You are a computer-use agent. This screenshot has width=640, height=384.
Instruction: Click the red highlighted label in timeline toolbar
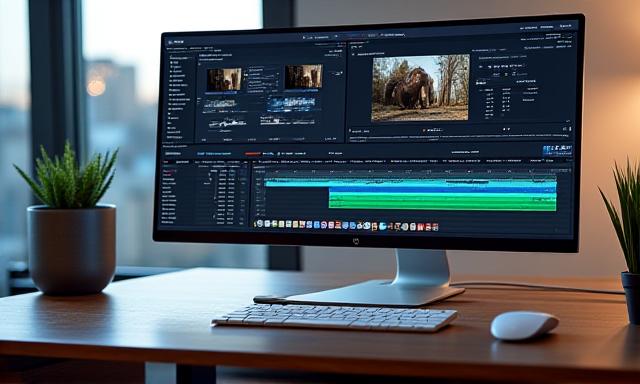(x=253, y=154)
